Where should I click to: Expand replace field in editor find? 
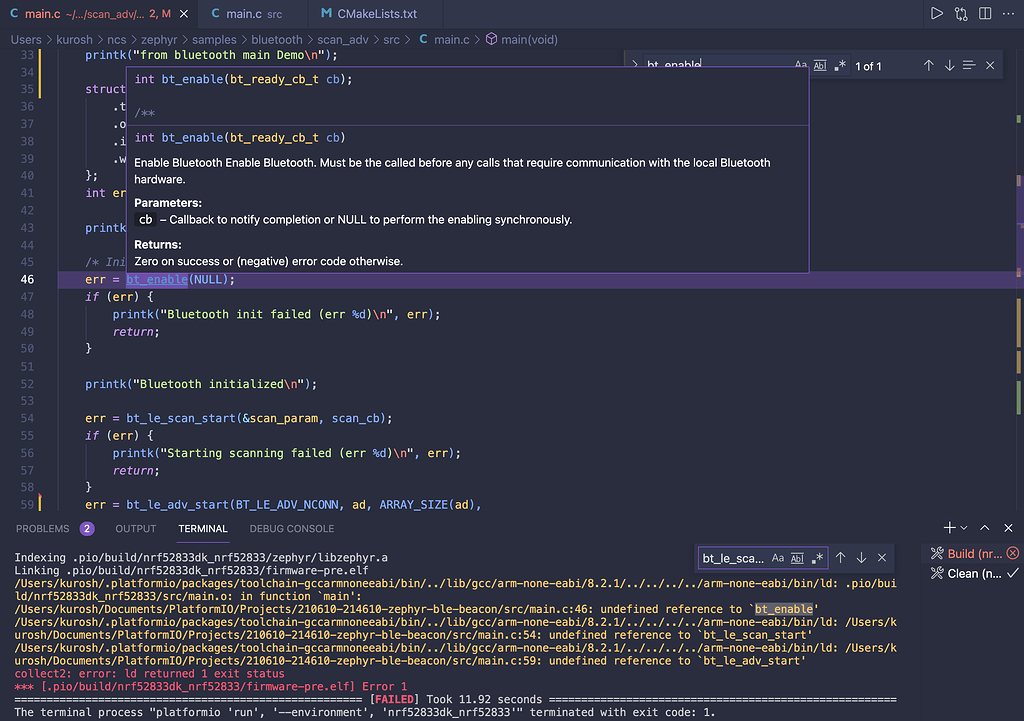634,65
